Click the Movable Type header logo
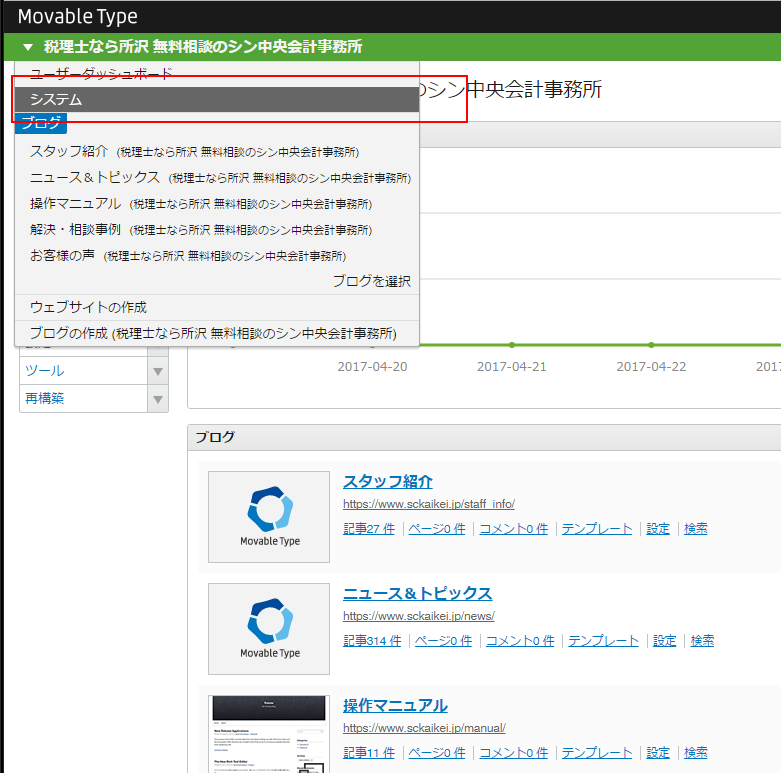Viewport: 781px width, 773px height. (78, 16)
